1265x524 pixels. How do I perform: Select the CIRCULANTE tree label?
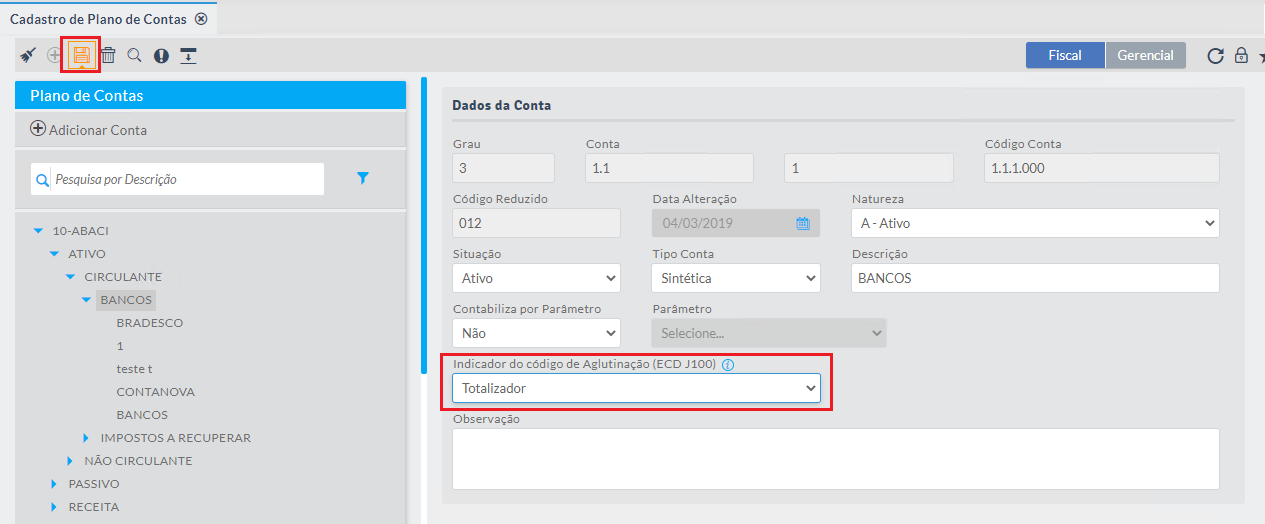tap(123, 277)
